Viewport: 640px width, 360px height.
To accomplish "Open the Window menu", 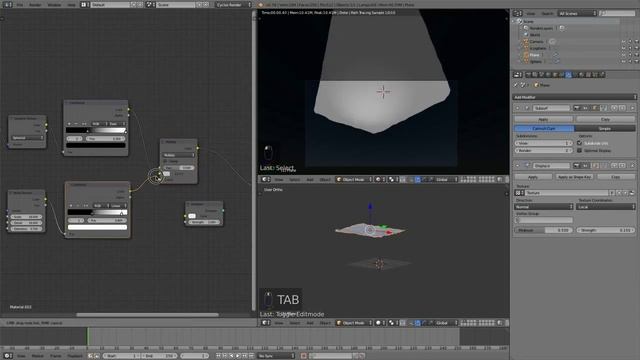I will tap(54, 5).
